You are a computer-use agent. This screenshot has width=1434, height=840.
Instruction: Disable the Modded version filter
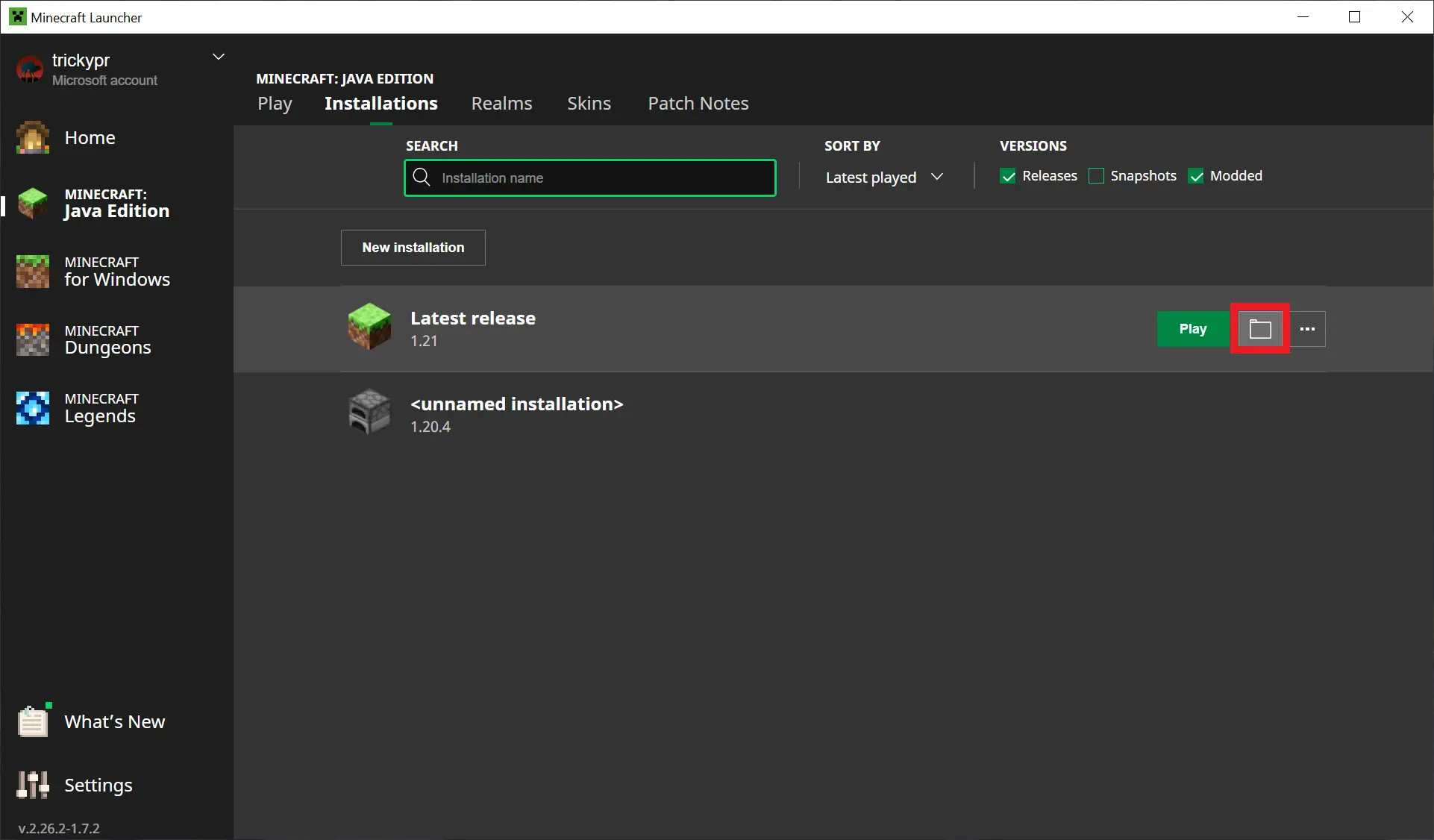click(x=1197, y=176)
